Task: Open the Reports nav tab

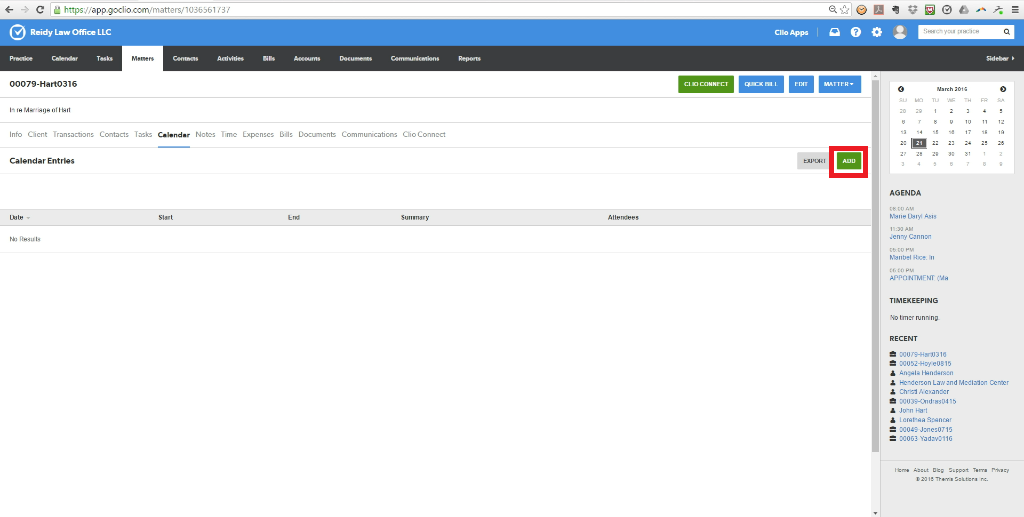Action: pos(469,58)
